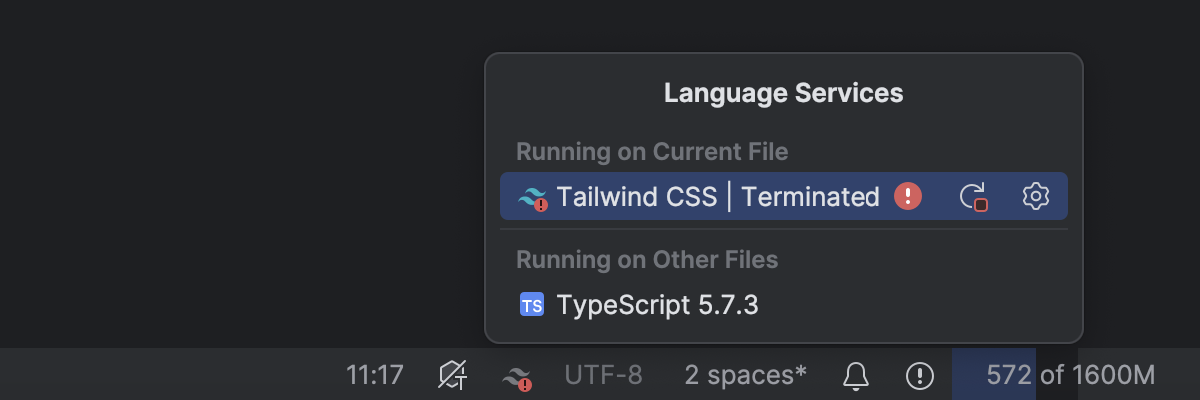Open Tailwind CSS service settings gear
The height and width of the screenshot is (400, 1200).
coord(1035,197)
